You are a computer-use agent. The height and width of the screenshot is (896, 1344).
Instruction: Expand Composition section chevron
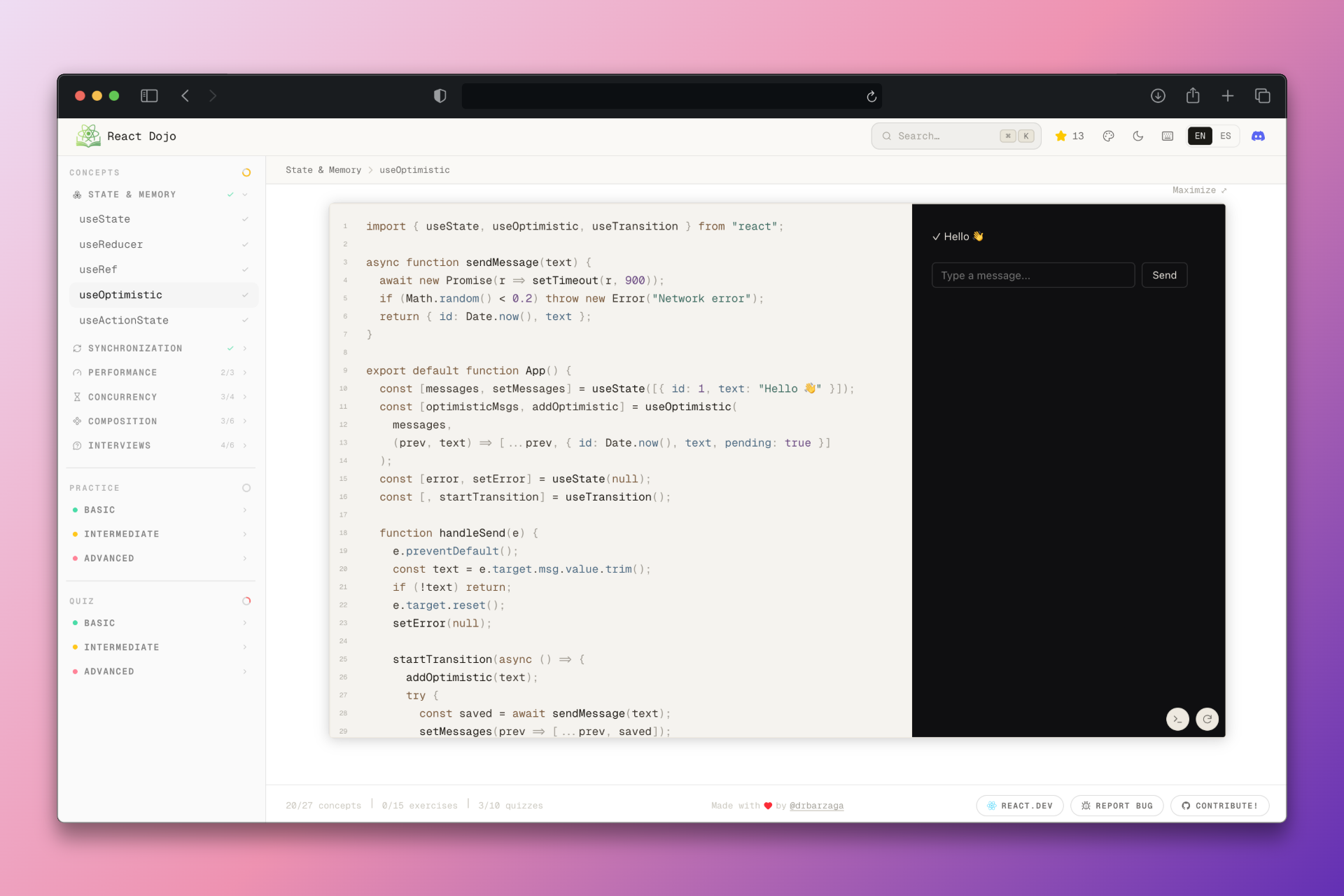click(x=245, y=421)
